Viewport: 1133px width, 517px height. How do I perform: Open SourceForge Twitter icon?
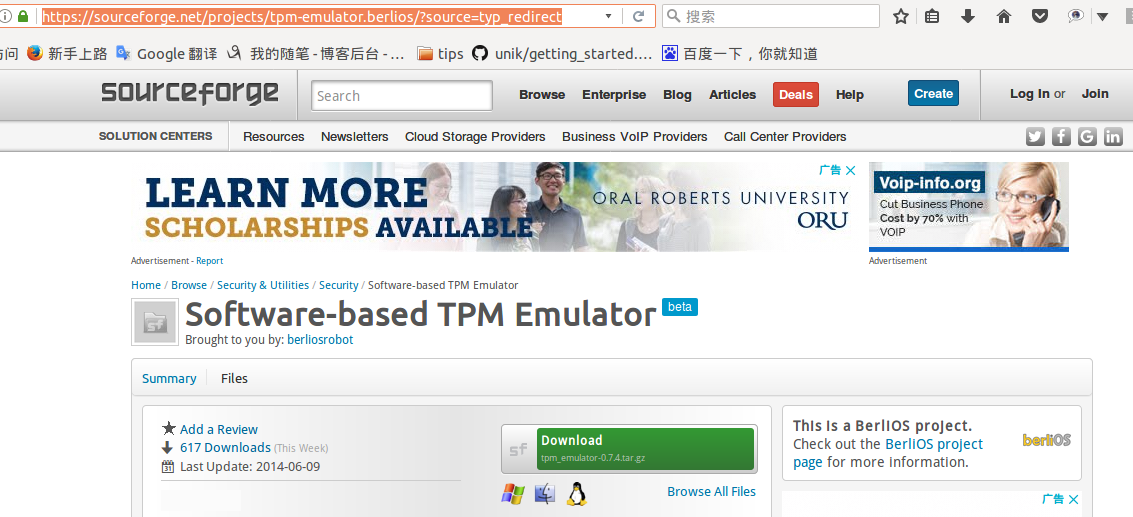point(1035,136)
